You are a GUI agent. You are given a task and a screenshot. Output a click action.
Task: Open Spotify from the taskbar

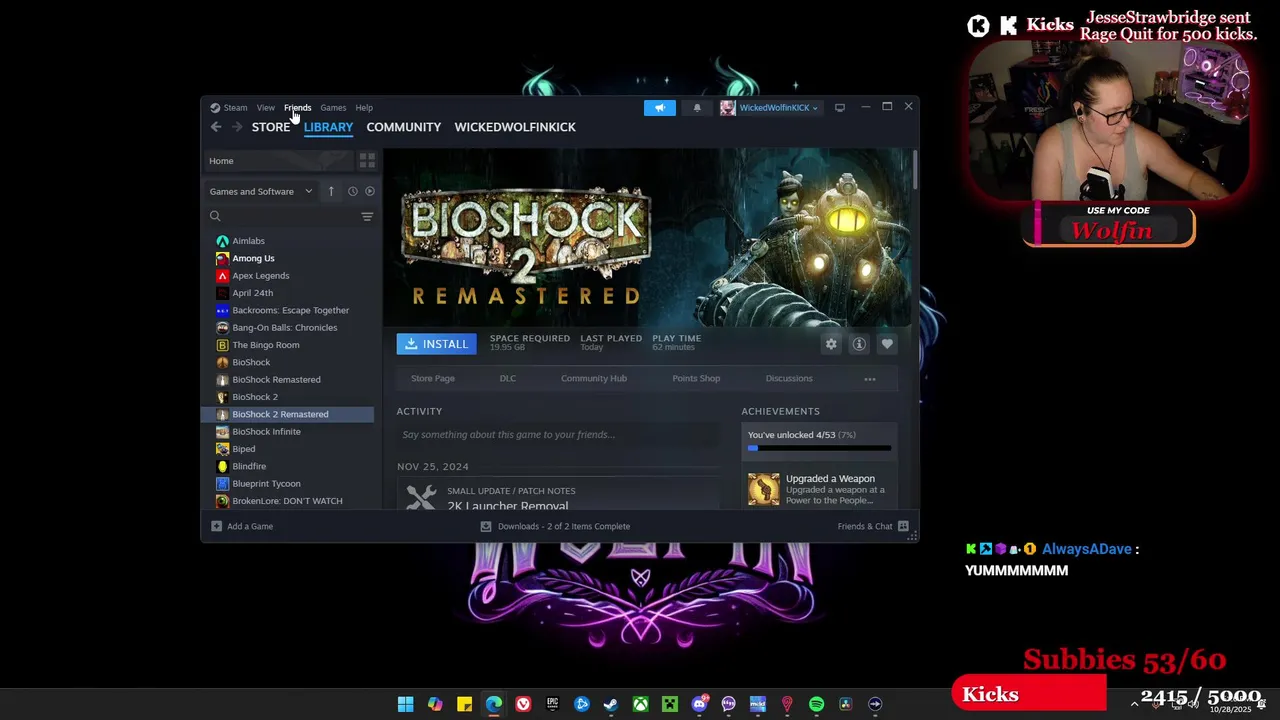pos(816,704)
